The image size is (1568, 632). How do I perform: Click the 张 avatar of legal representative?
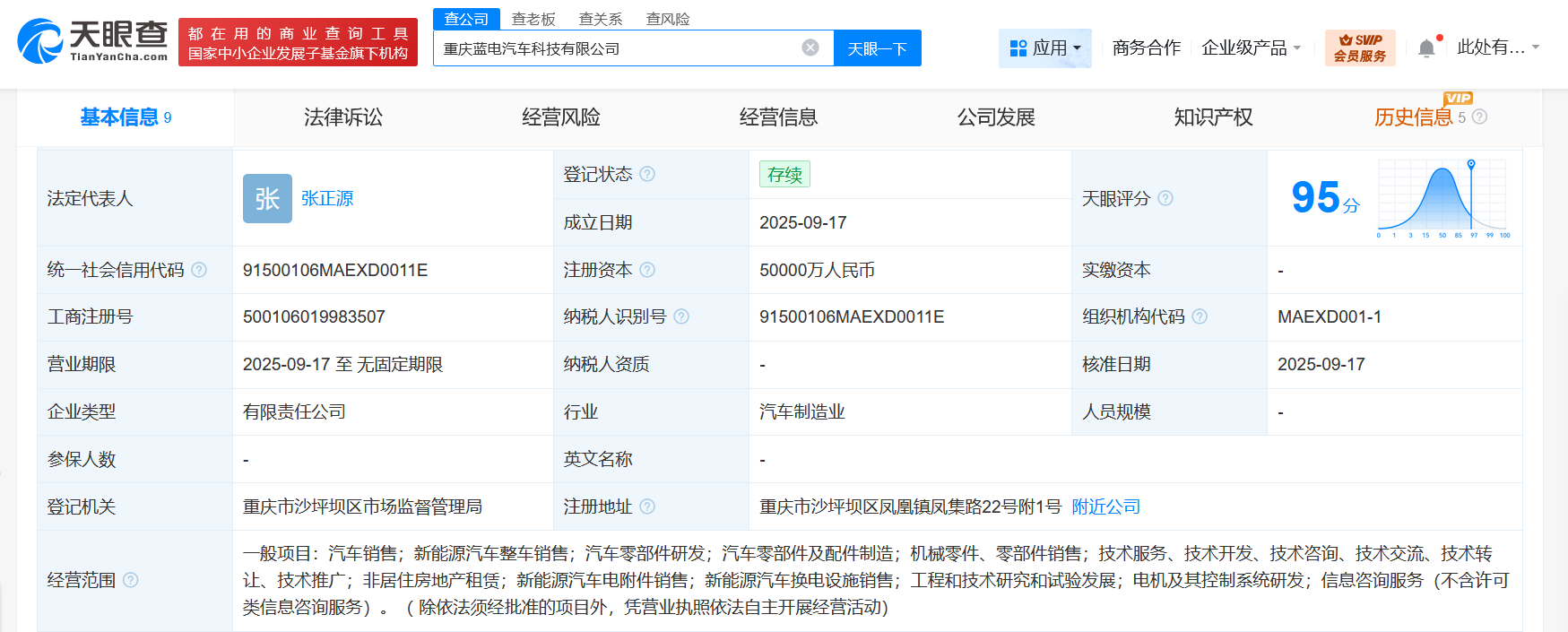[x=267, y=198]
